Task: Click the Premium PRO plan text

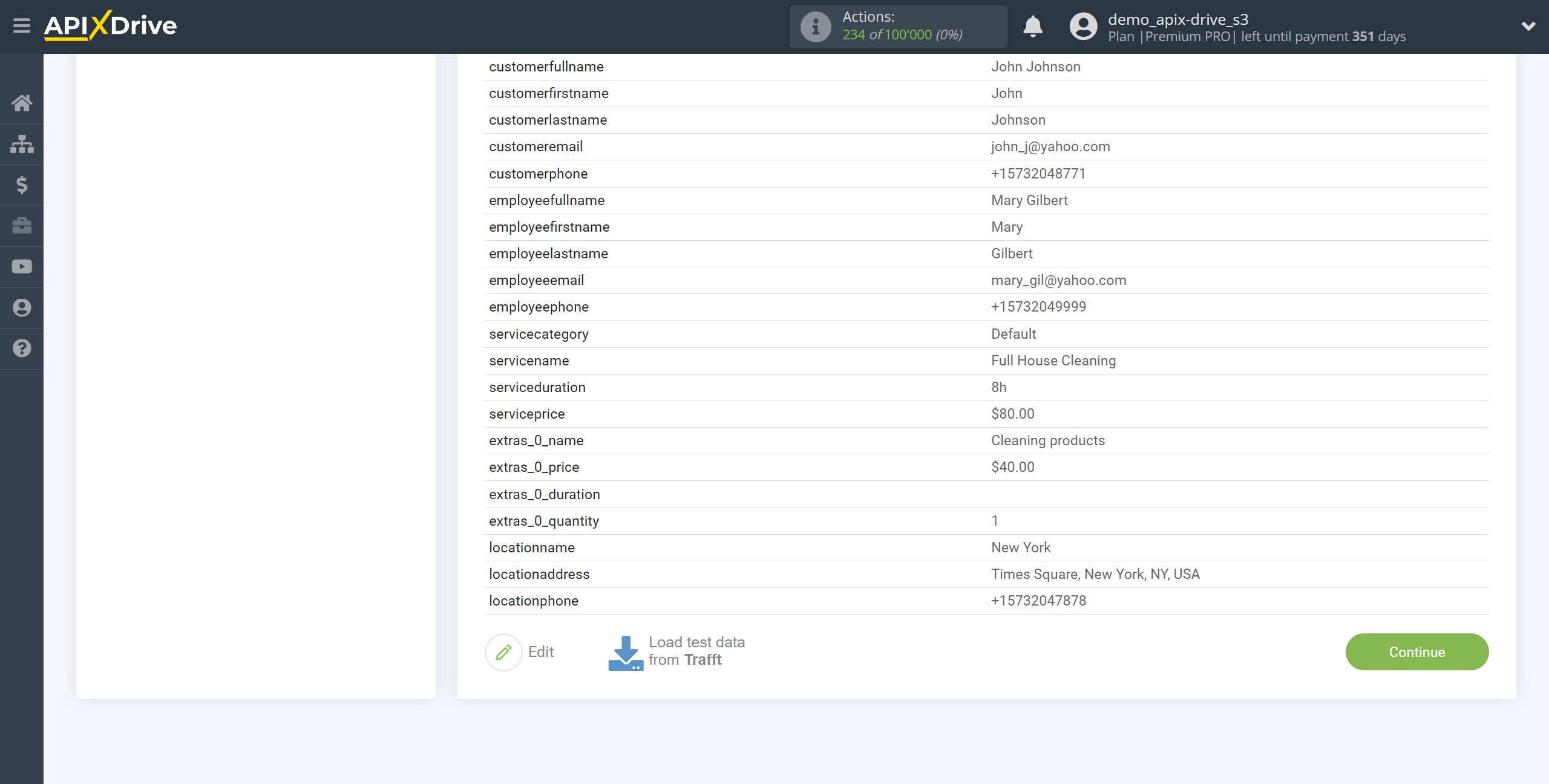Action: (1188, 36)
